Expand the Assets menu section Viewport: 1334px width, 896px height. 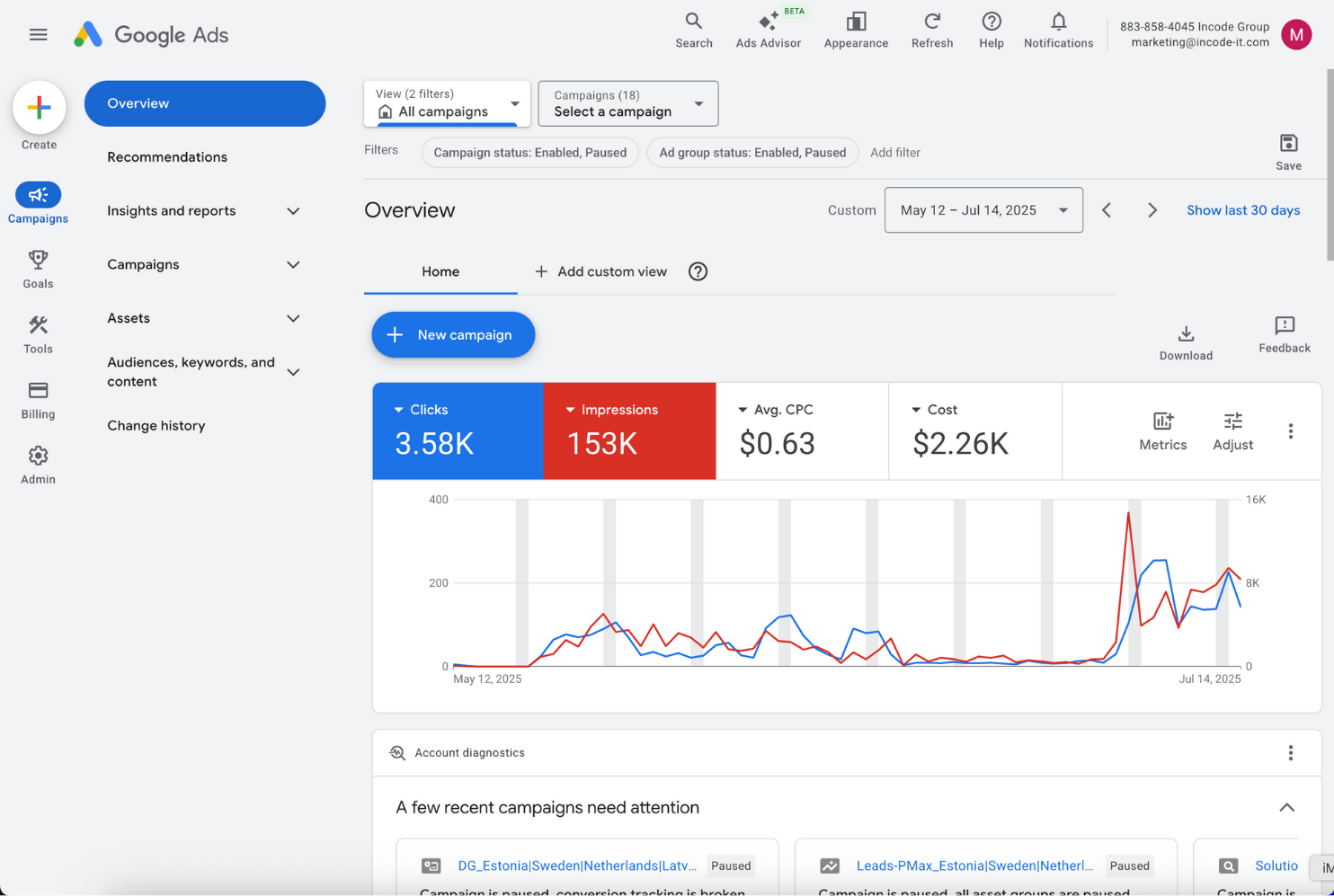pyautogui.click(x=203, y=318)
